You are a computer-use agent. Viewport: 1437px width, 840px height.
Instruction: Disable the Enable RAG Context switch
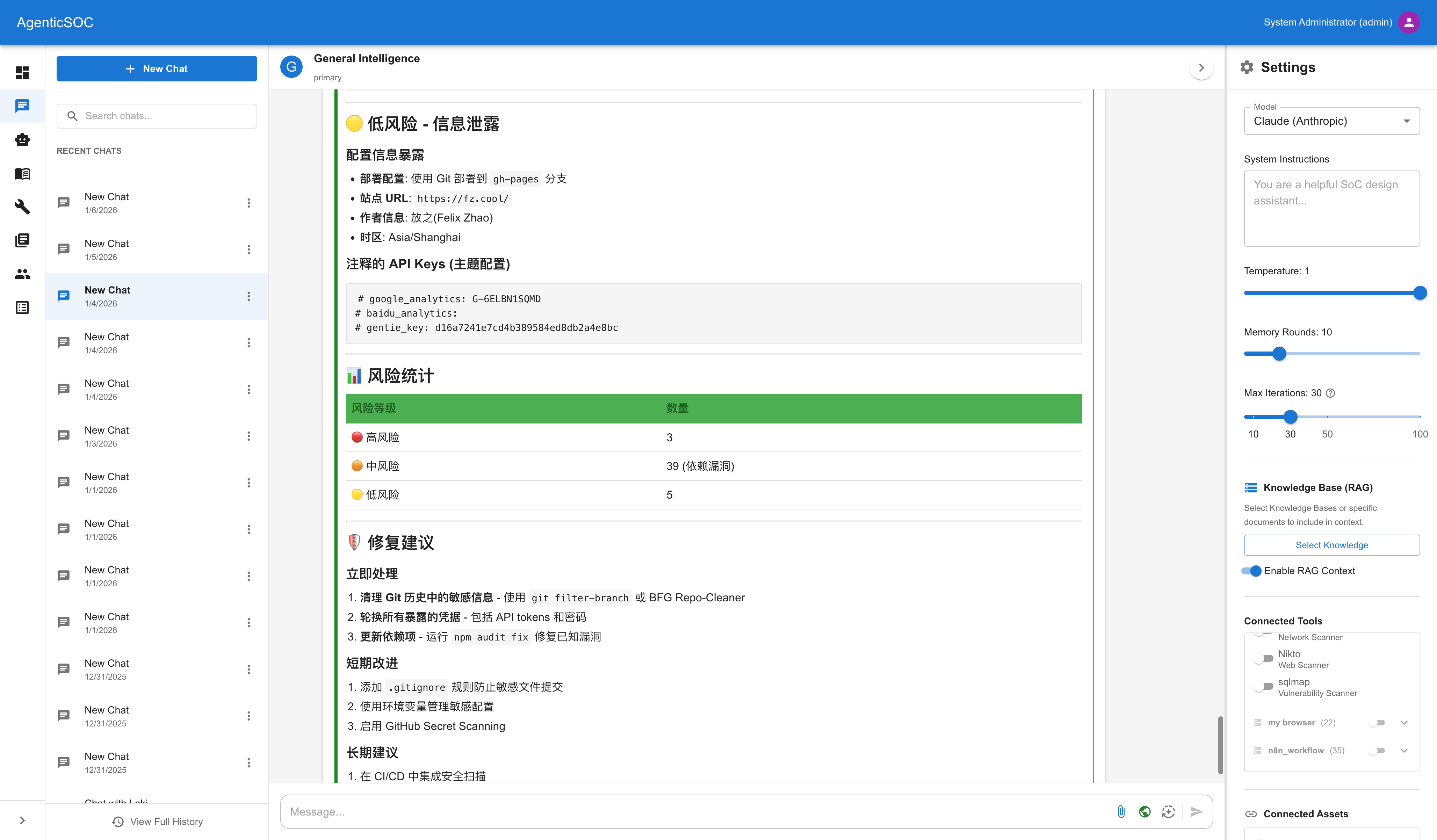click(x=1252, y=571)
